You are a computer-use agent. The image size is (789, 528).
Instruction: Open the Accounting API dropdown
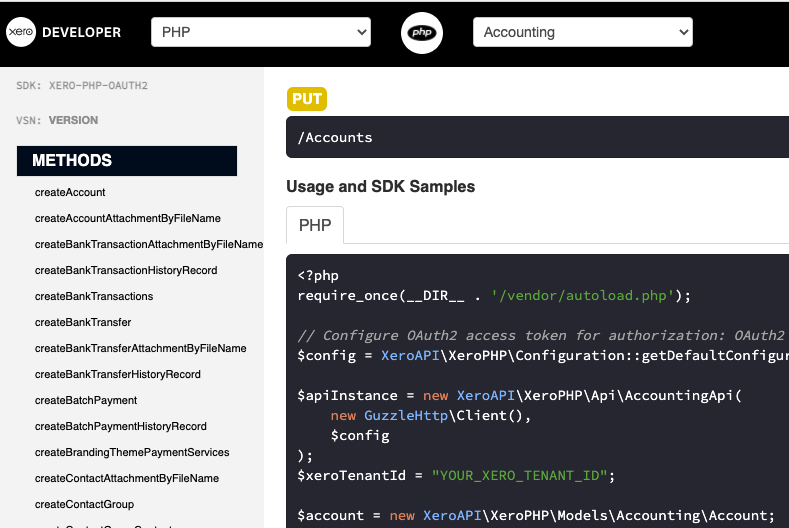pyautogui.click(x=583, y=32)
